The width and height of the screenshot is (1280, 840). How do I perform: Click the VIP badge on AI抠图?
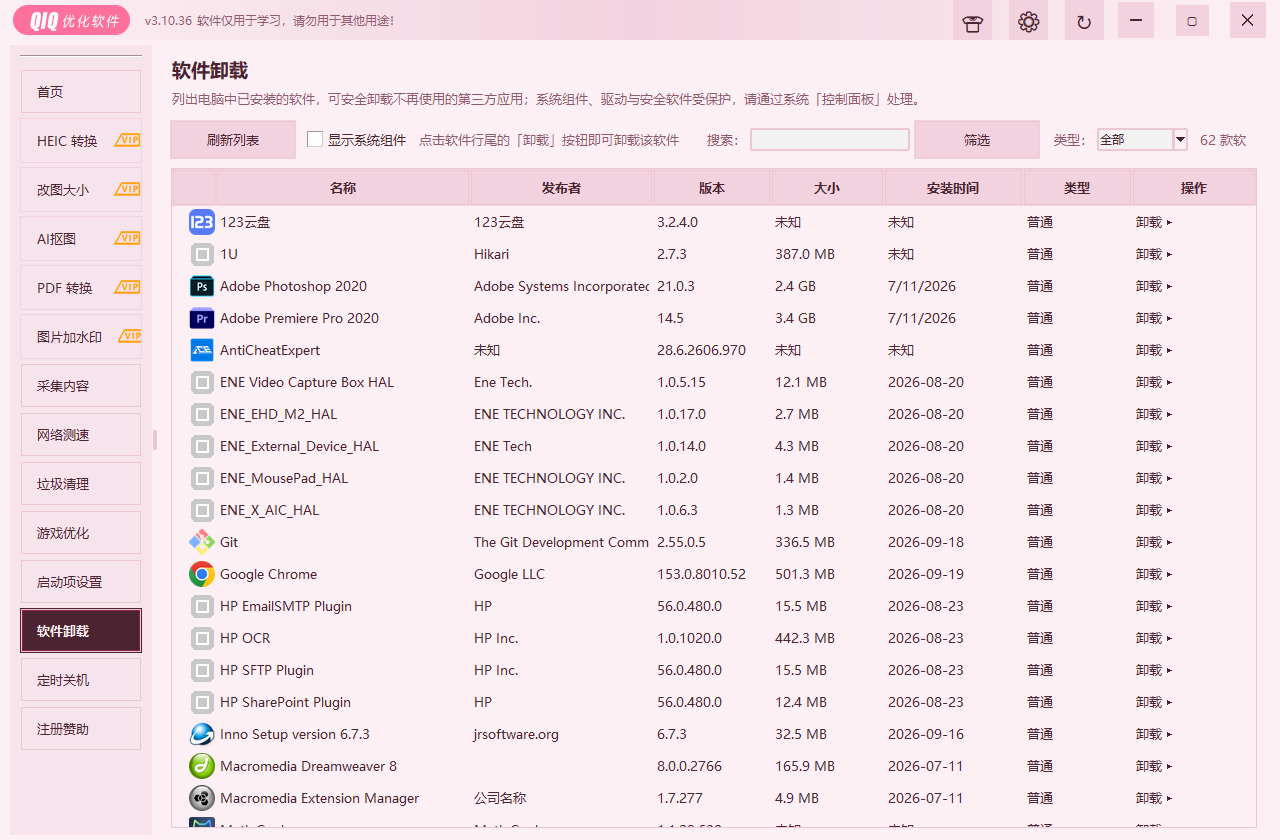point(127,238)
